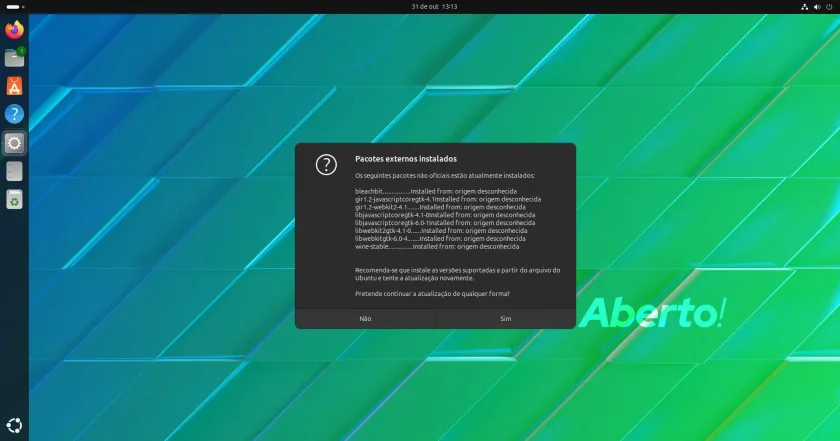The height and width of the screenshot is (441, 840).
Task: Click 'Pretende continuar a atualização de qualquer forma?'
Action: (432, 294)
